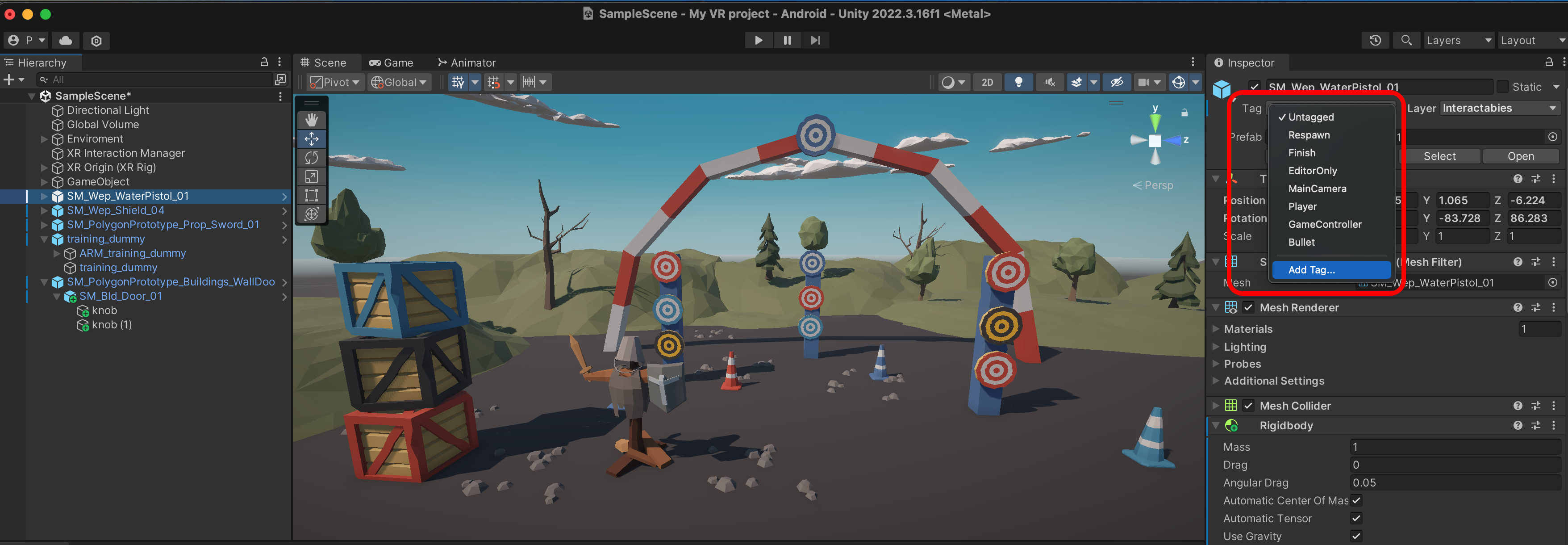Toggle scene lighting bulb icon

tap(1018, 82)
